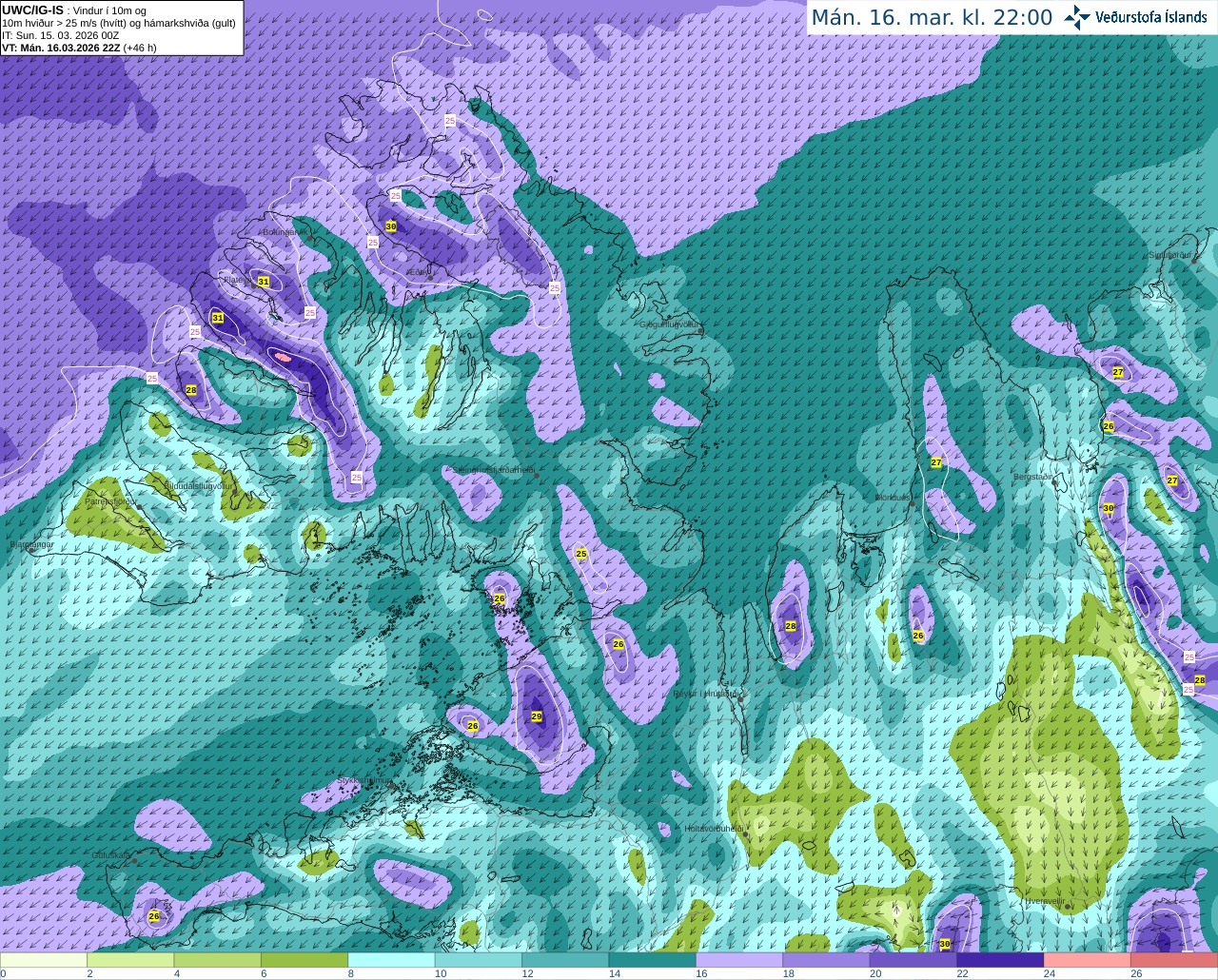Click the Æðey station label

418,272
